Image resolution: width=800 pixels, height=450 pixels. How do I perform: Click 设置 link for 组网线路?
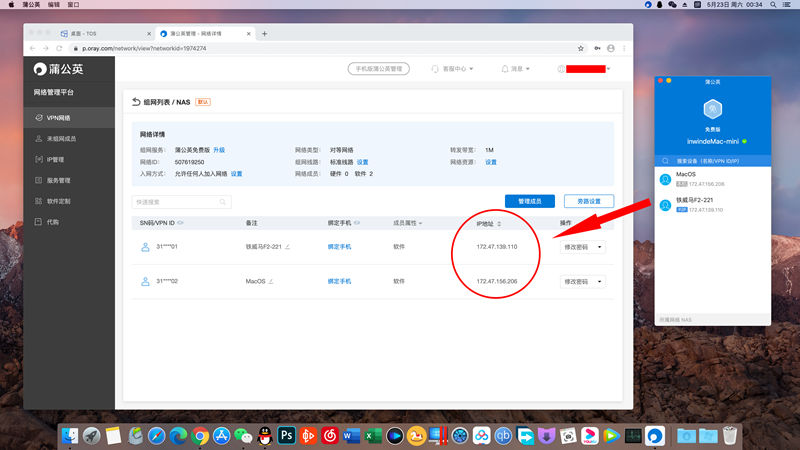tap(362, 162)
